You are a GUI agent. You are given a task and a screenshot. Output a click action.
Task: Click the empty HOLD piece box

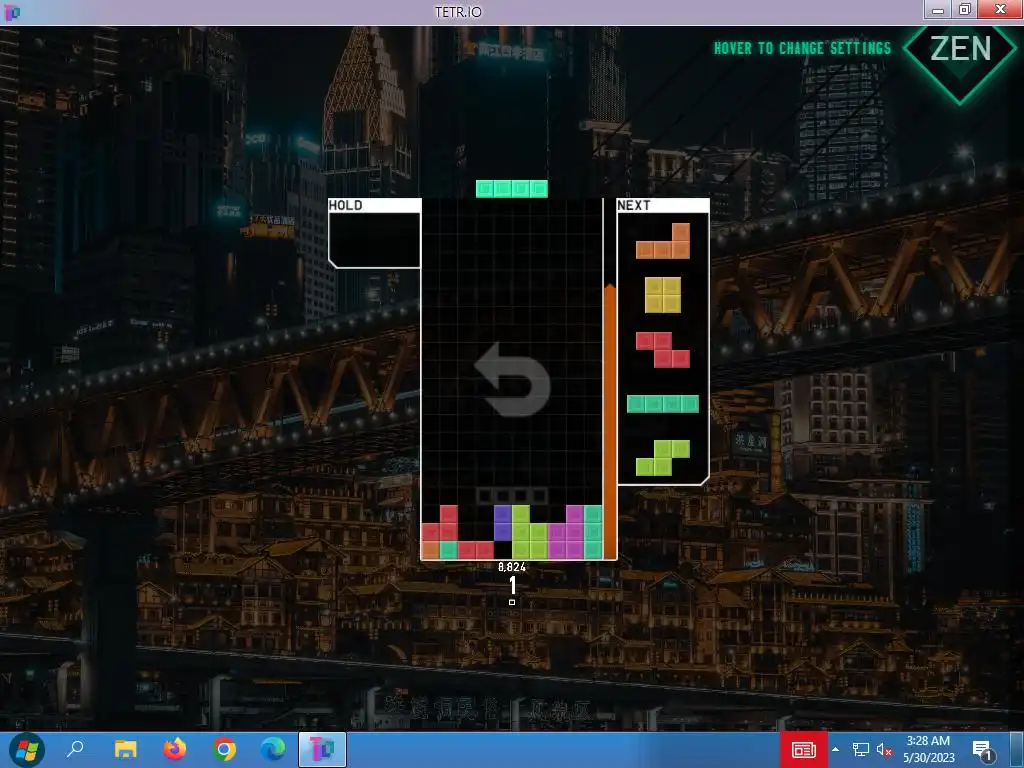tap(375, 239)
